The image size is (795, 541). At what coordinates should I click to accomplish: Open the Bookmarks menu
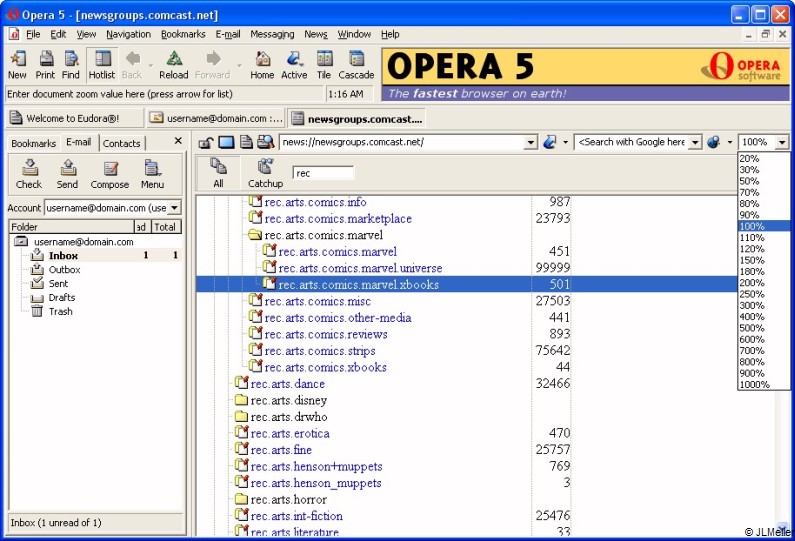point(183,34)
